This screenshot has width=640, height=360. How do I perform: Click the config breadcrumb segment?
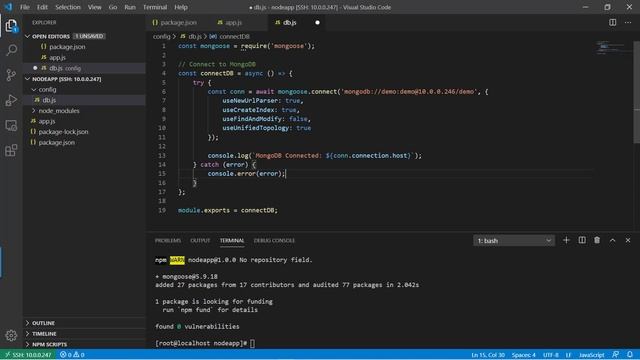[161, 36]
